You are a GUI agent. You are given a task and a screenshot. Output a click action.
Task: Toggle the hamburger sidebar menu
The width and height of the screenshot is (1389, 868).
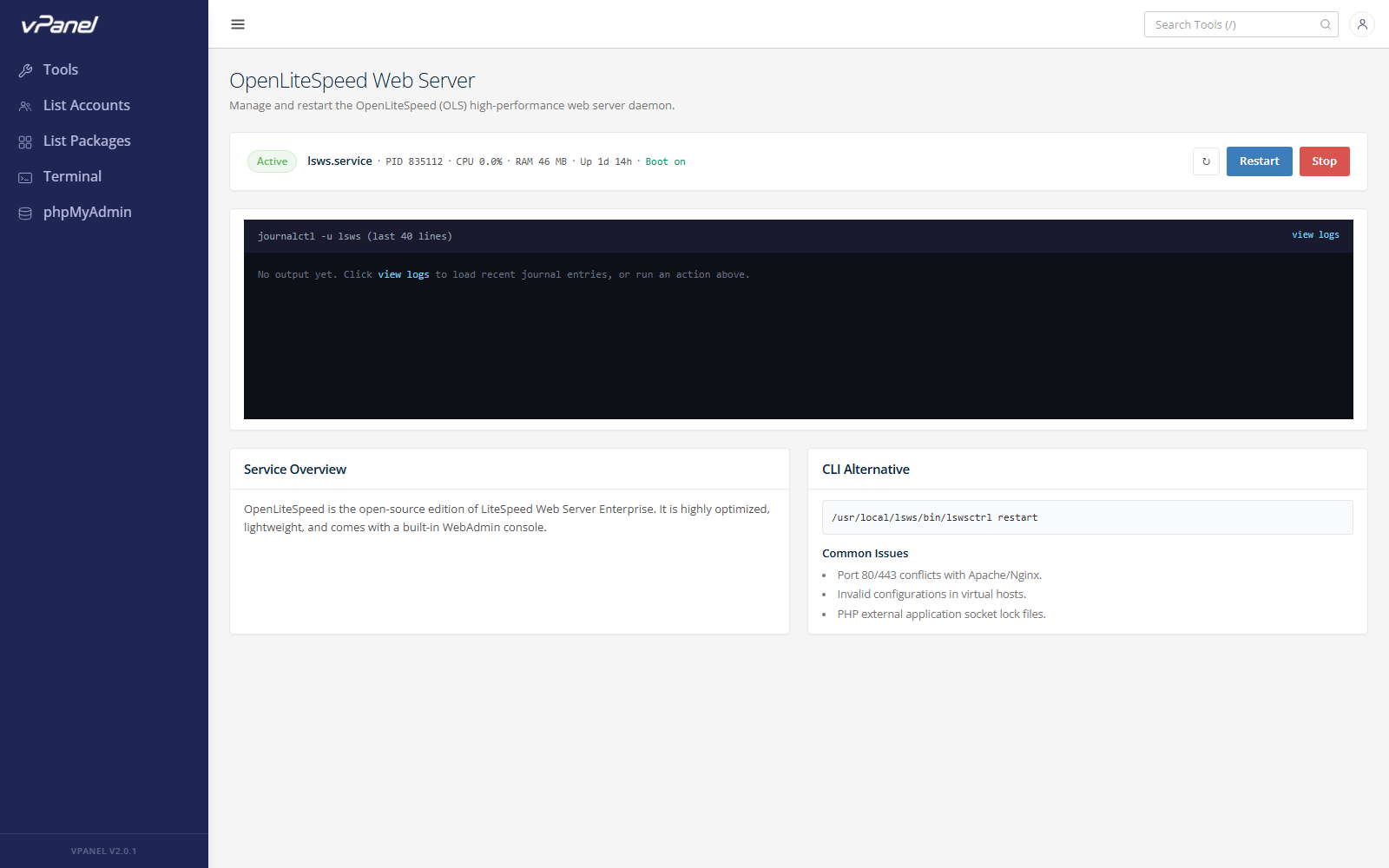pos(238,24)
